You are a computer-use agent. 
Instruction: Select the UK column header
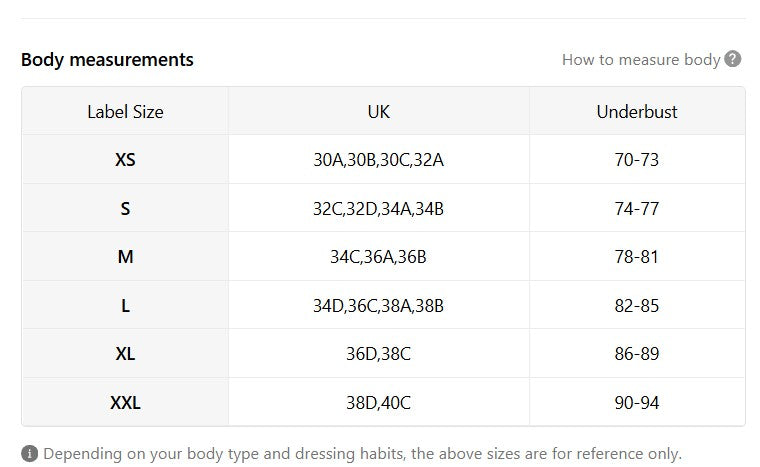pyautogui.click(x=379, y=112)
